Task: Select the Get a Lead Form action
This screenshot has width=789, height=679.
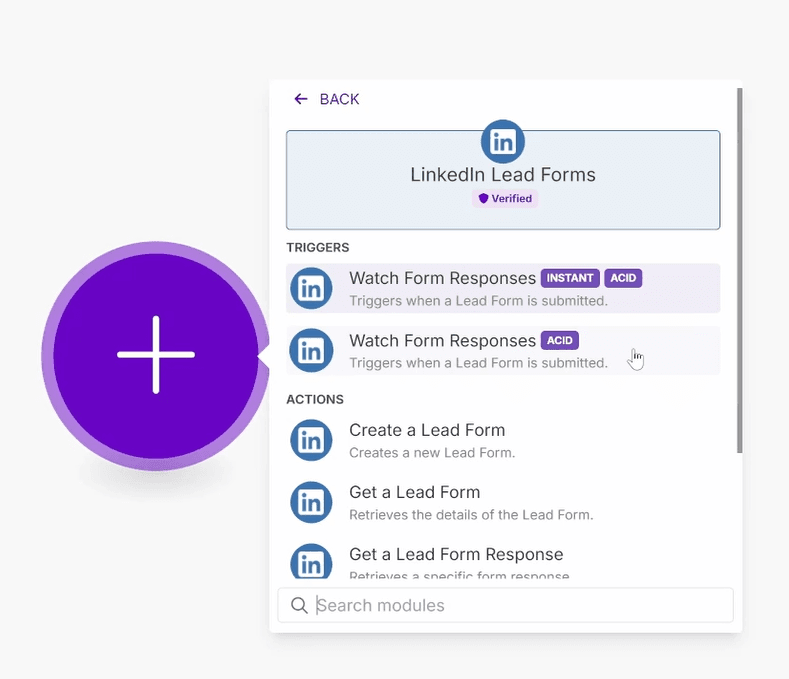Action: pos(414,493)
